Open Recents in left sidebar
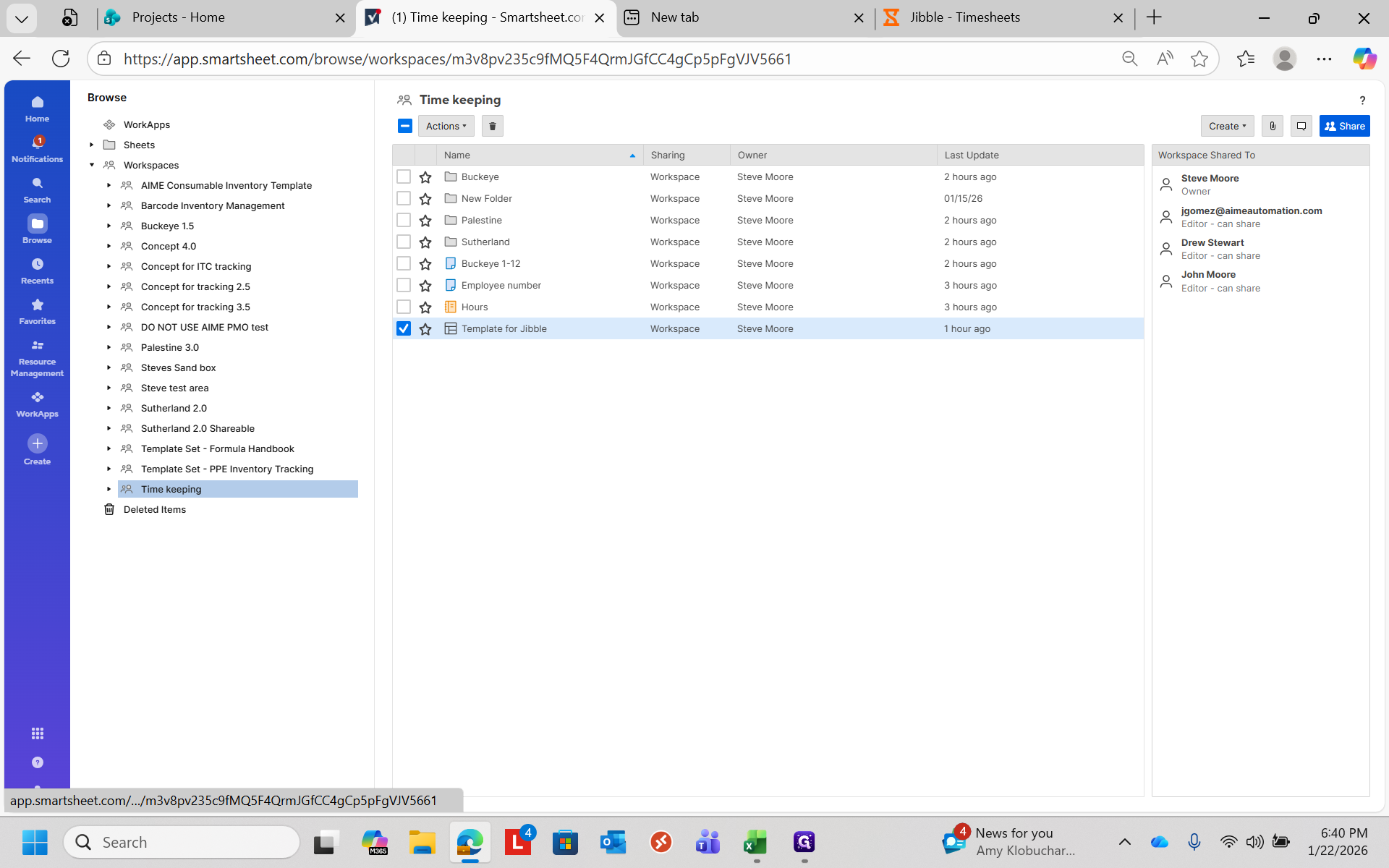The image size is (1389, 868). (x=37, y=271)
